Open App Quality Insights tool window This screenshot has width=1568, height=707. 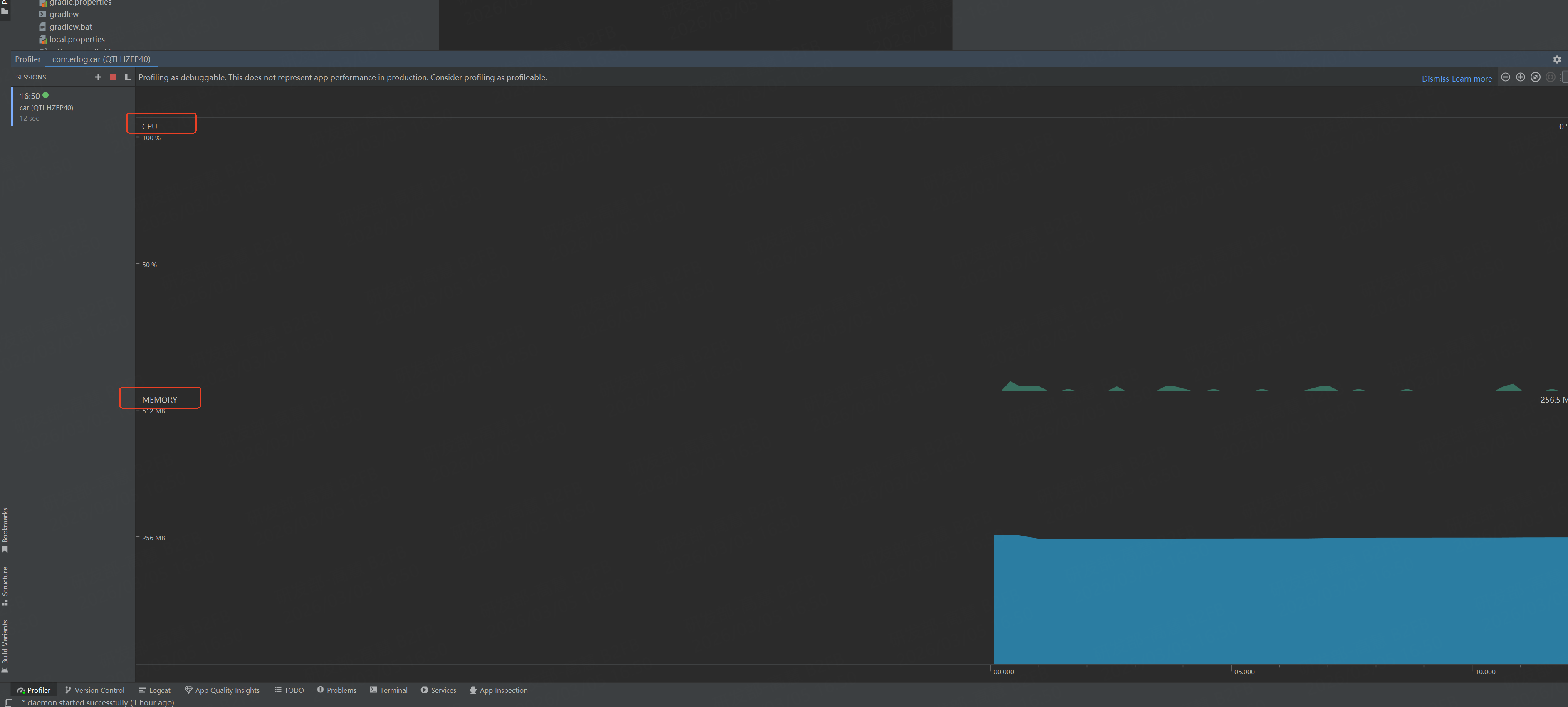pos(222,690)
